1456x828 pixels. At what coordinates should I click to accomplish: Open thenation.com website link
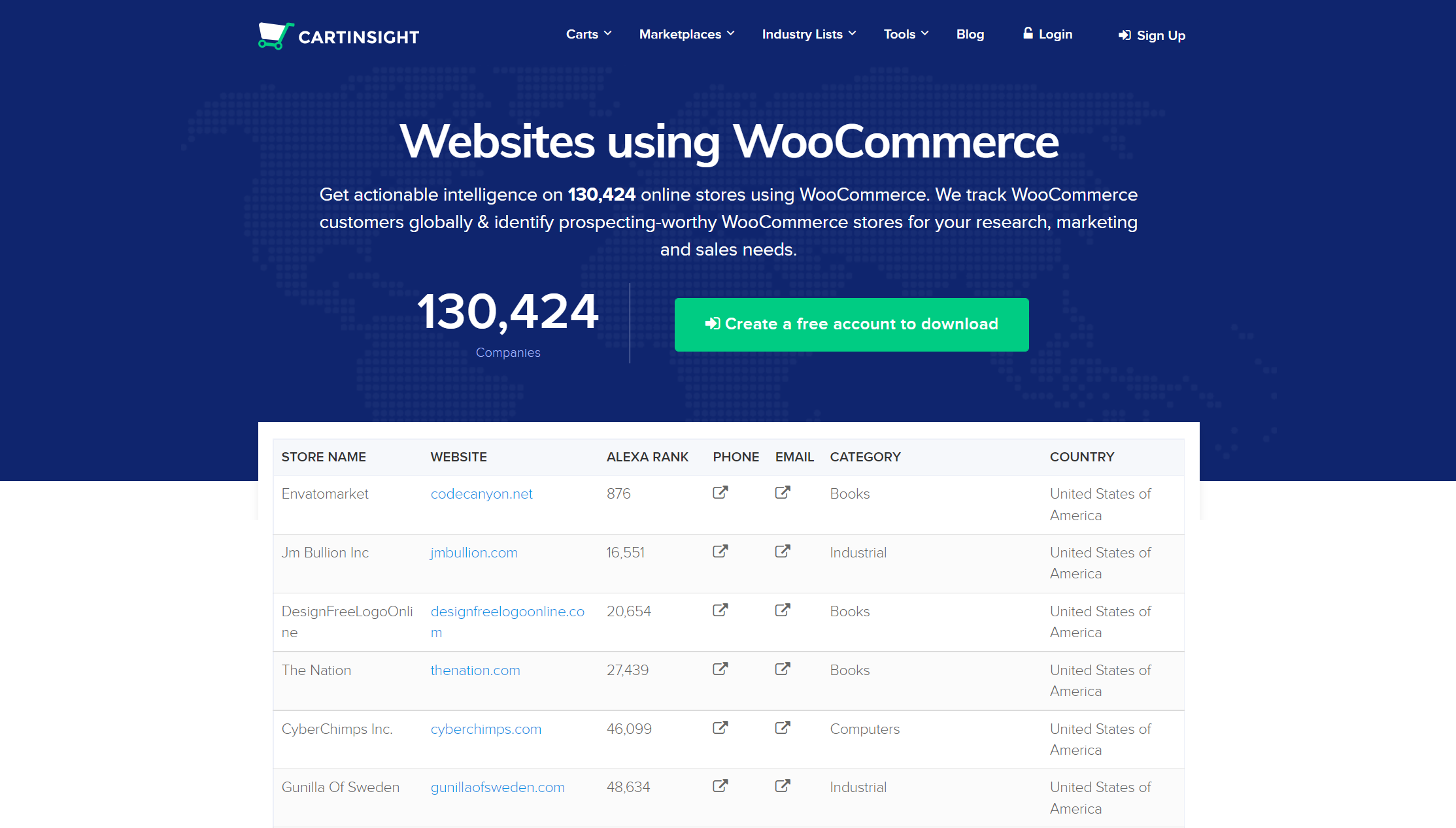[x=475, y=671]
